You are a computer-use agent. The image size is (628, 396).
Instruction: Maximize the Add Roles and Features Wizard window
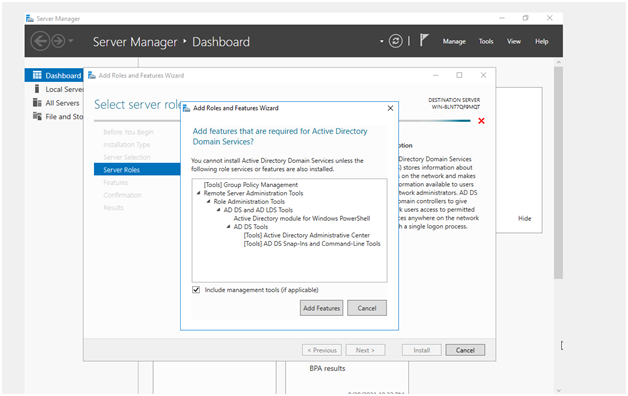(459, 75)
